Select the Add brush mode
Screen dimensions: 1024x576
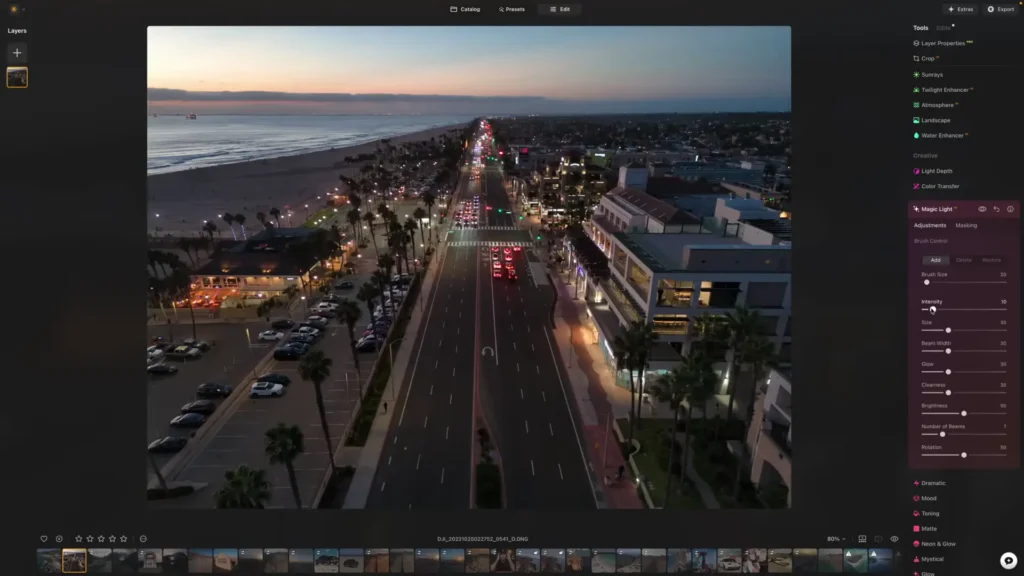[x=936, y=260]
